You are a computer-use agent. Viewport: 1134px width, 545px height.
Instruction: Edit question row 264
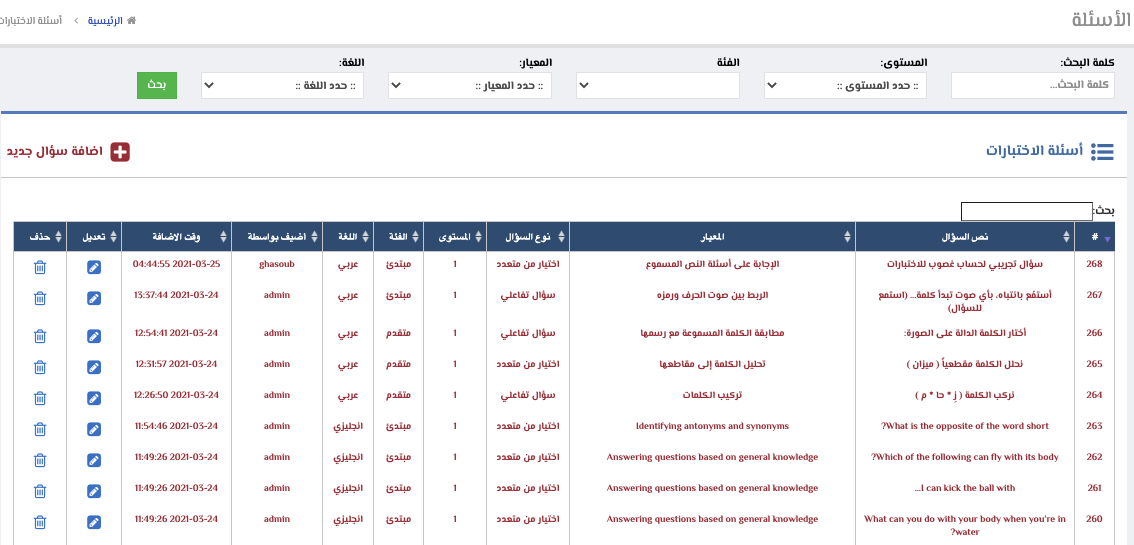pyautogui.click(x=94, y=398)
